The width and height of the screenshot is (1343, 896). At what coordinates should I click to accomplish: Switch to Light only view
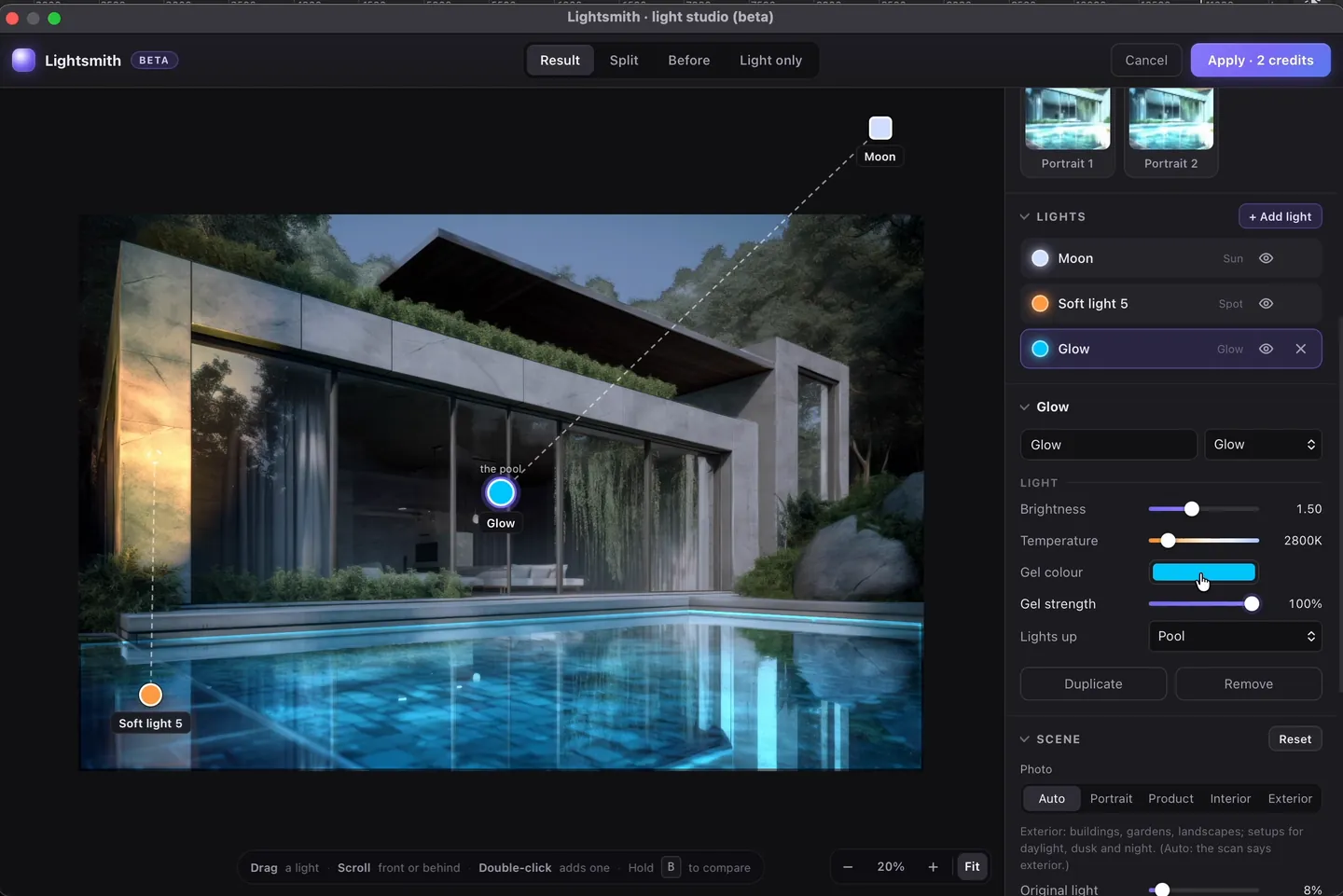click(x=770, y=61)
